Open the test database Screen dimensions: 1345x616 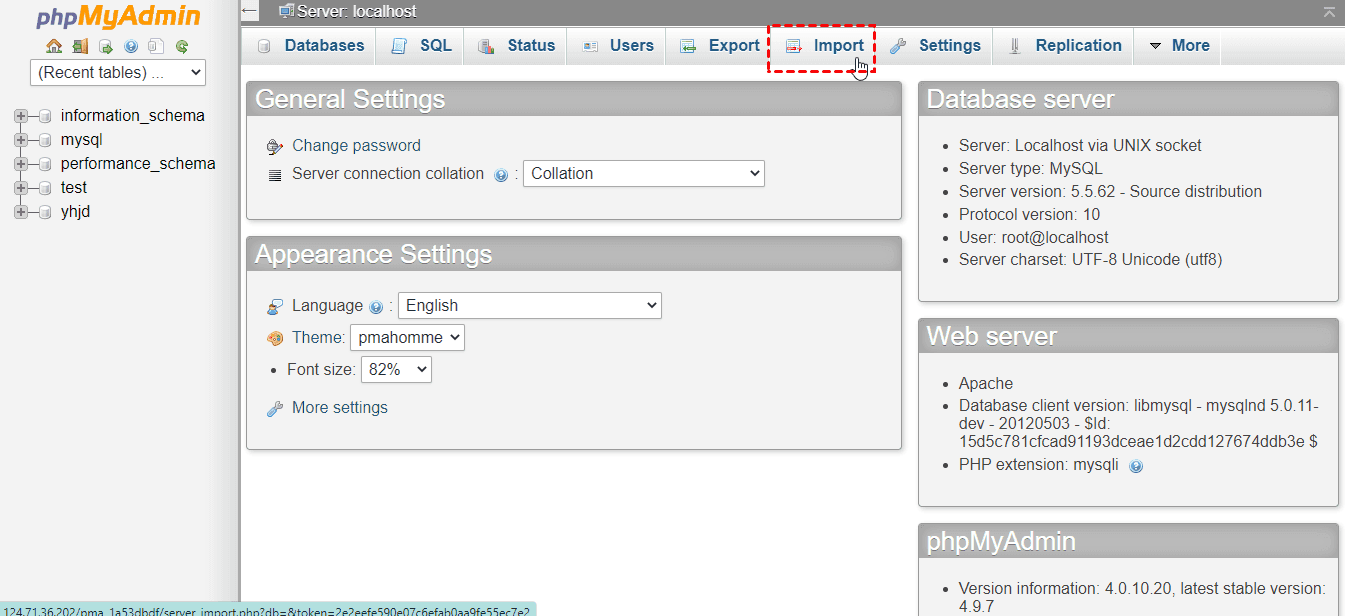tap(73, 188)
